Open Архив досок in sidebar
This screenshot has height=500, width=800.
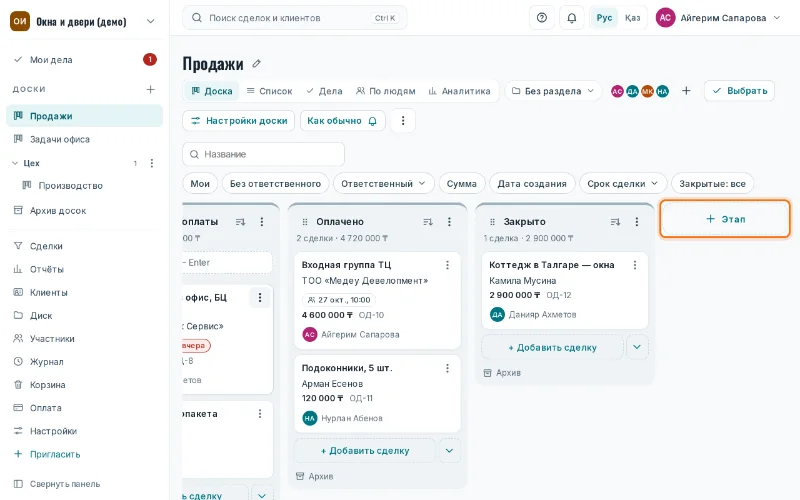click(85, 211)
